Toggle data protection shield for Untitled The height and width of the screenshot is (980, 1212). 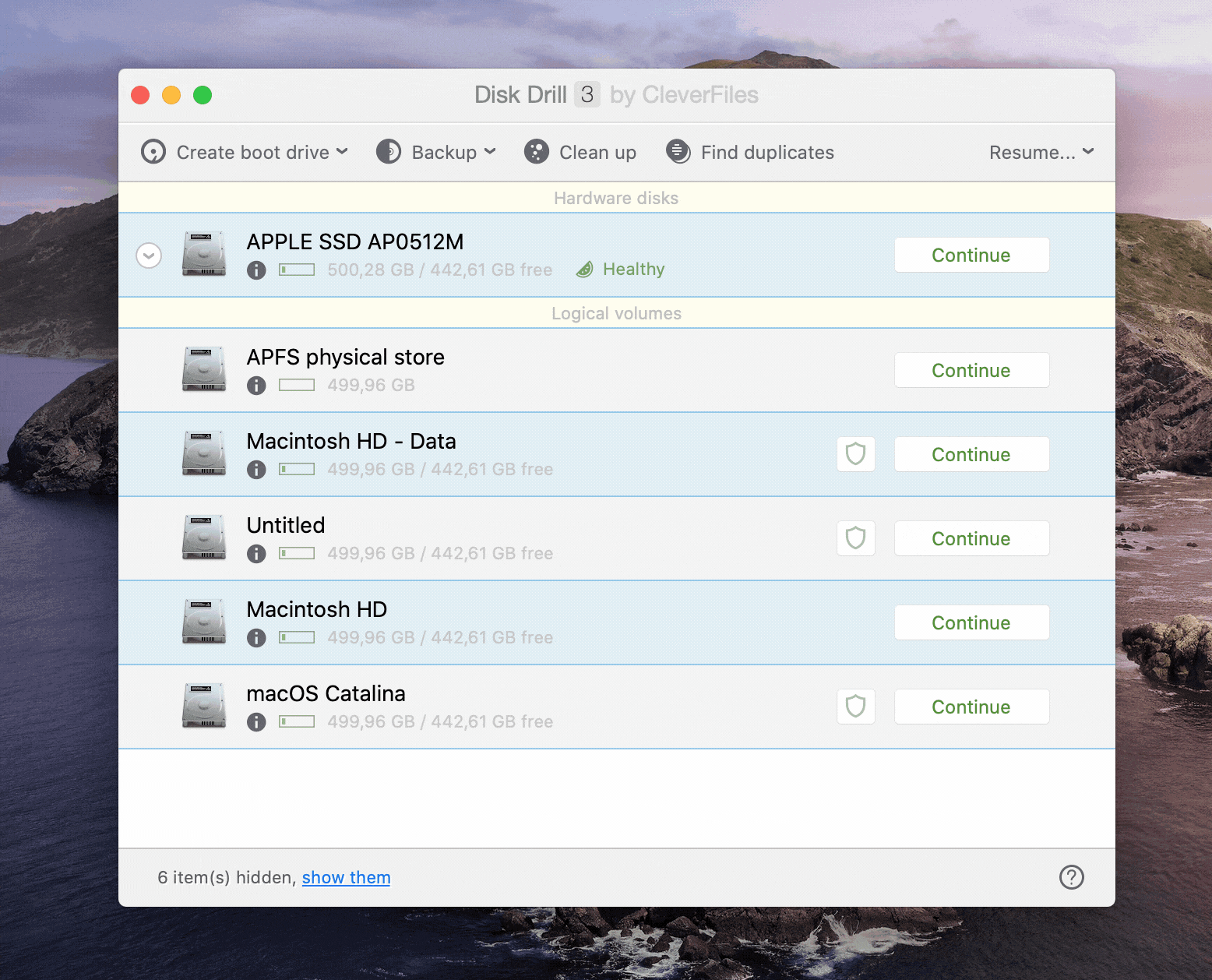[x=856, y=538]
